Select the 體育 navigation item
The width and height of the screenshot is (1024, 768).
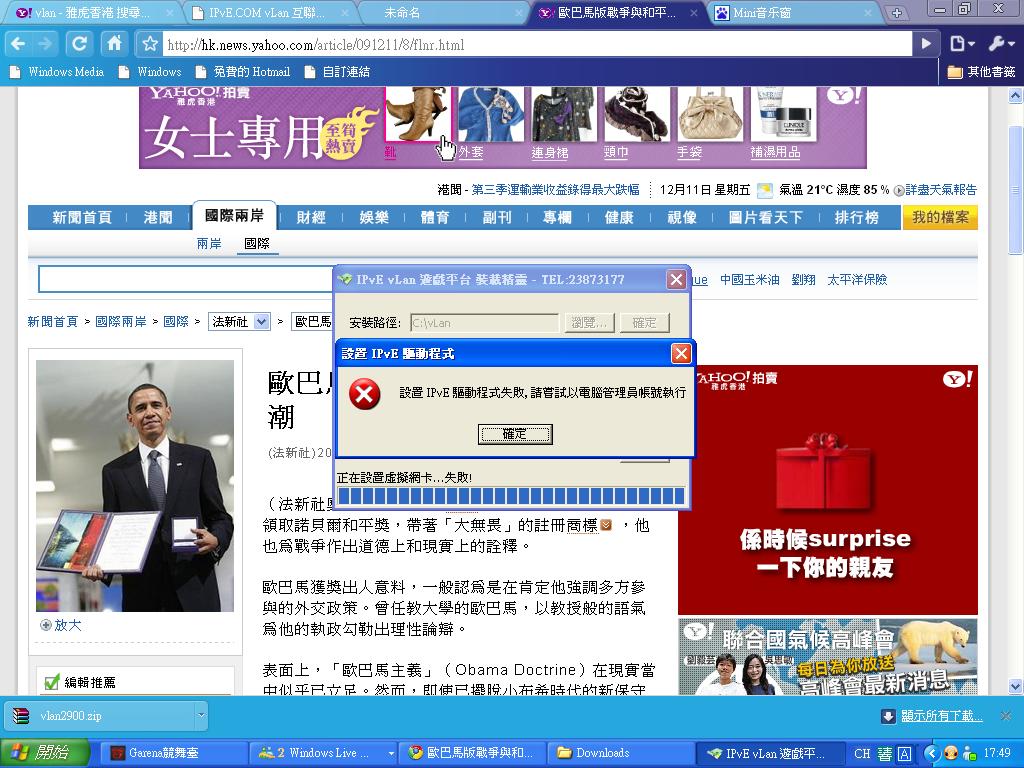pyautogui.click(x=435, y=217)
